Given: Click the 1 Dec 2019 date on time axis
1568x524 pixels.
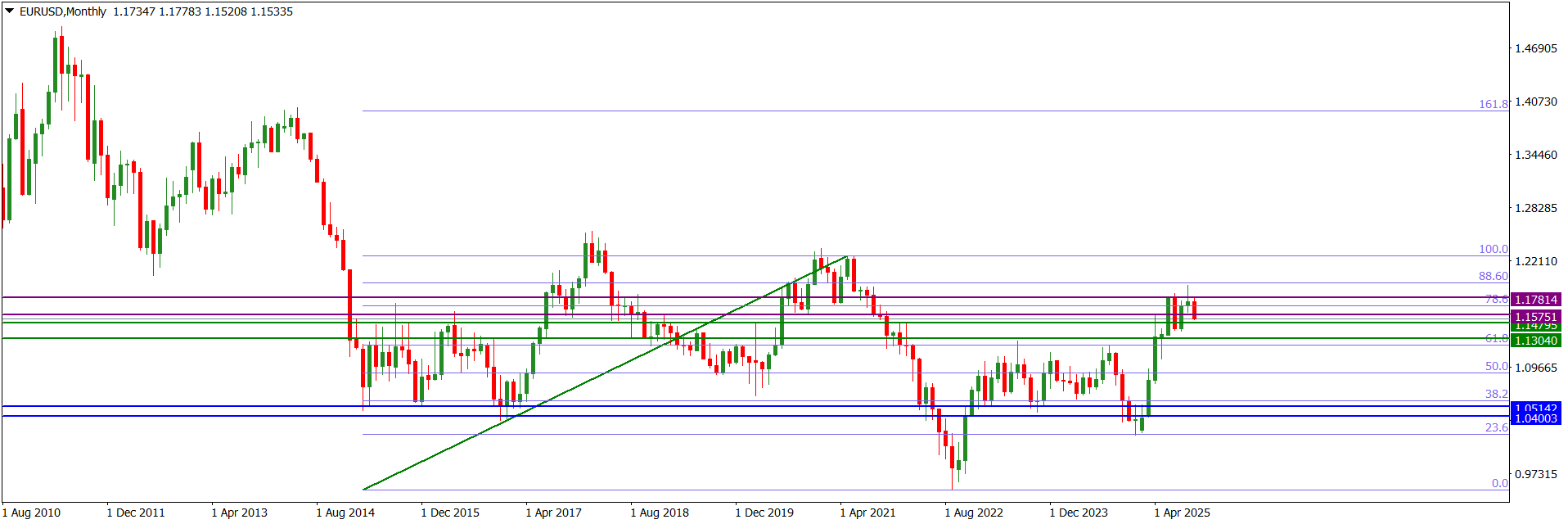Looking at the screenshot, I should click(764, 513).
